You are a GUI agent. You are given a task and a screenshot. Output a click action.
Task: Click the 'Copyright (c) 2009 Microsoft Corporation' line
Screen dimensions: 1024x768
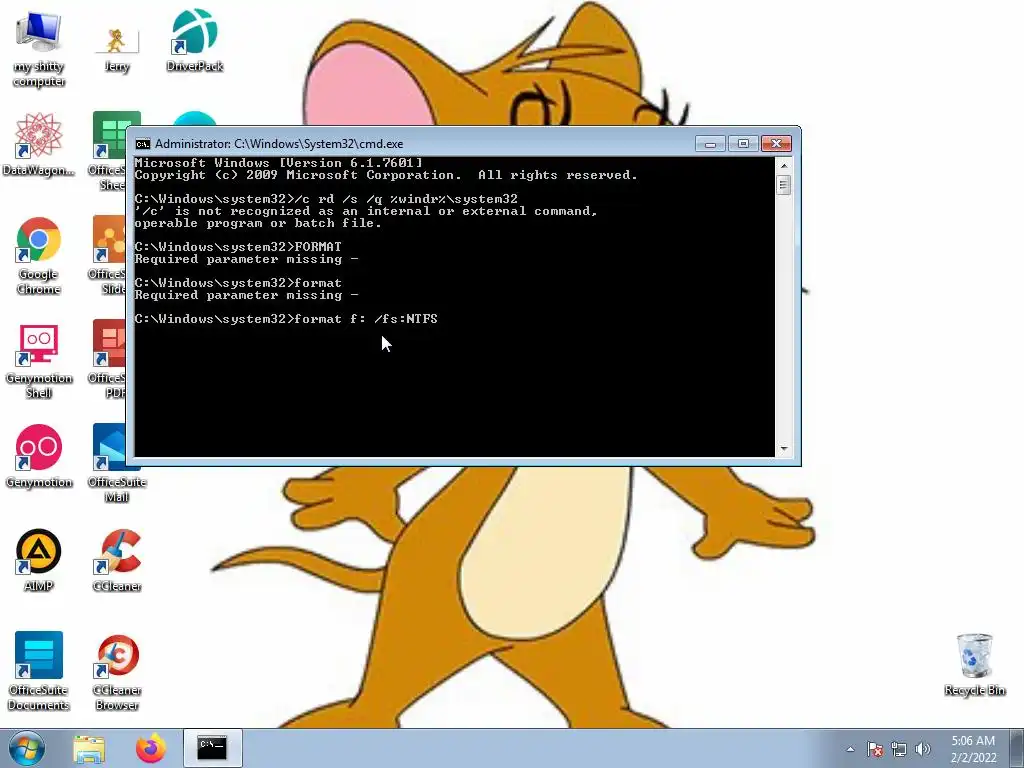click(386, 175)
